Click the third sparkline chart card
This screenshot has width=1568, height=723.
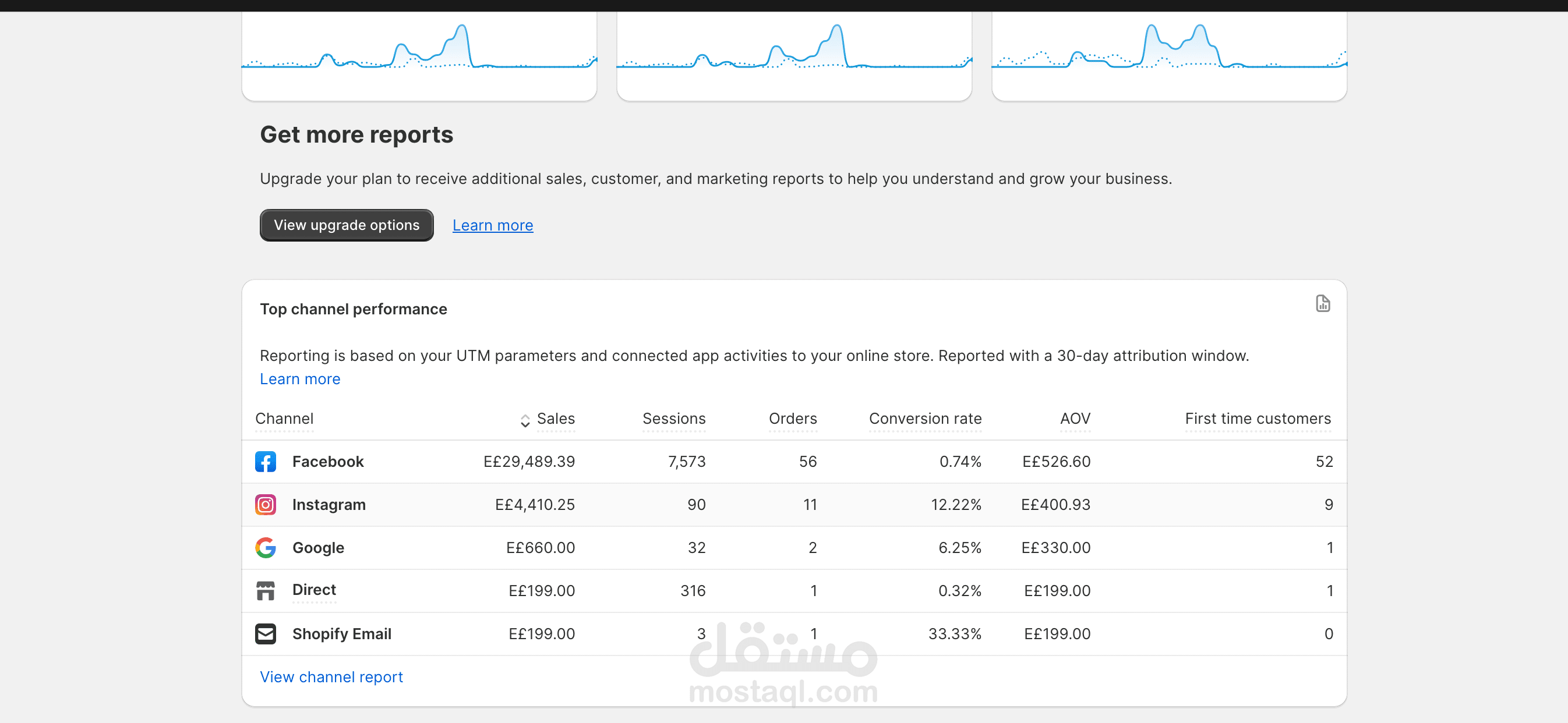point(1168,55)
